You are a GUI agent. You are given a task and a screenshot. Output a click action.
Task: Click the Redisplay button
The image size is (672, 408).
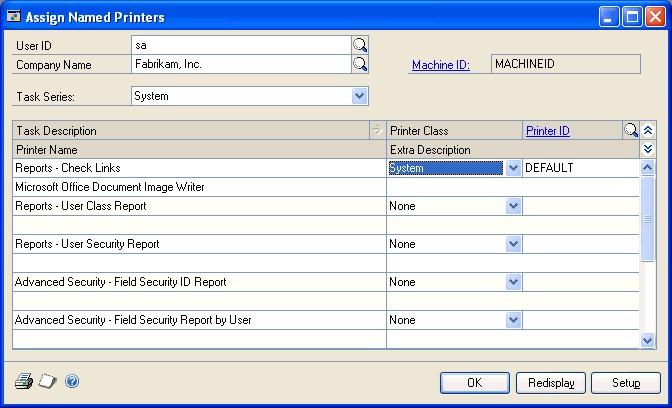tap(551, 383)
